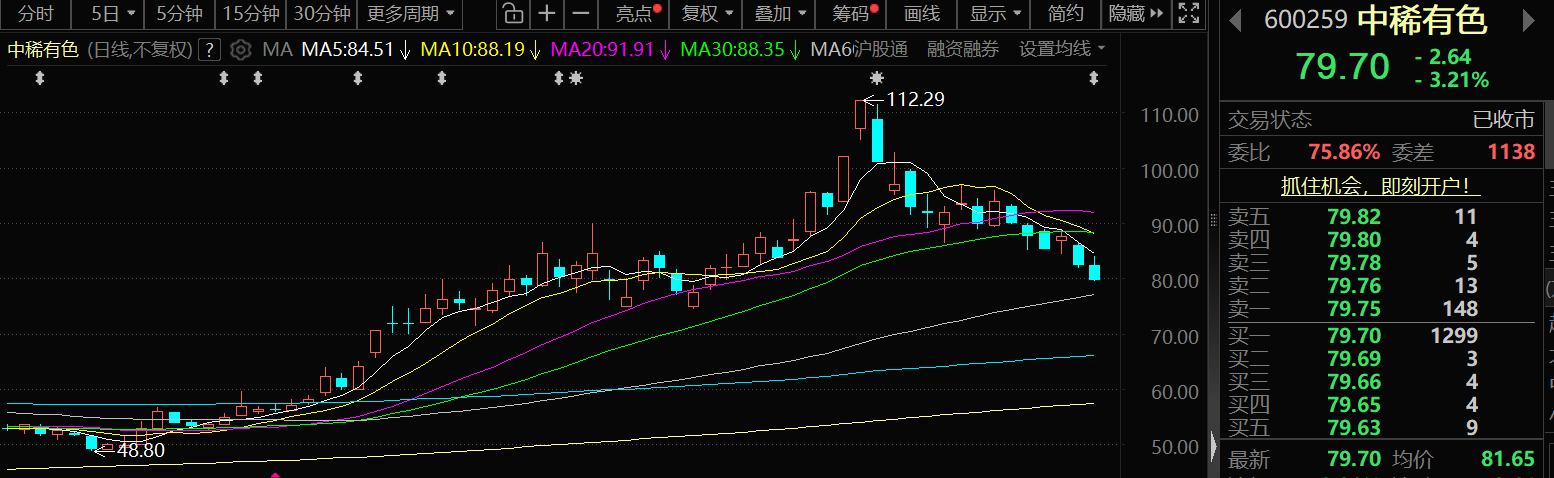The width and height of the screenshot is (1554, 478).
Task: Select the 15分钟 period tab
Action: [x=250, y=14]
